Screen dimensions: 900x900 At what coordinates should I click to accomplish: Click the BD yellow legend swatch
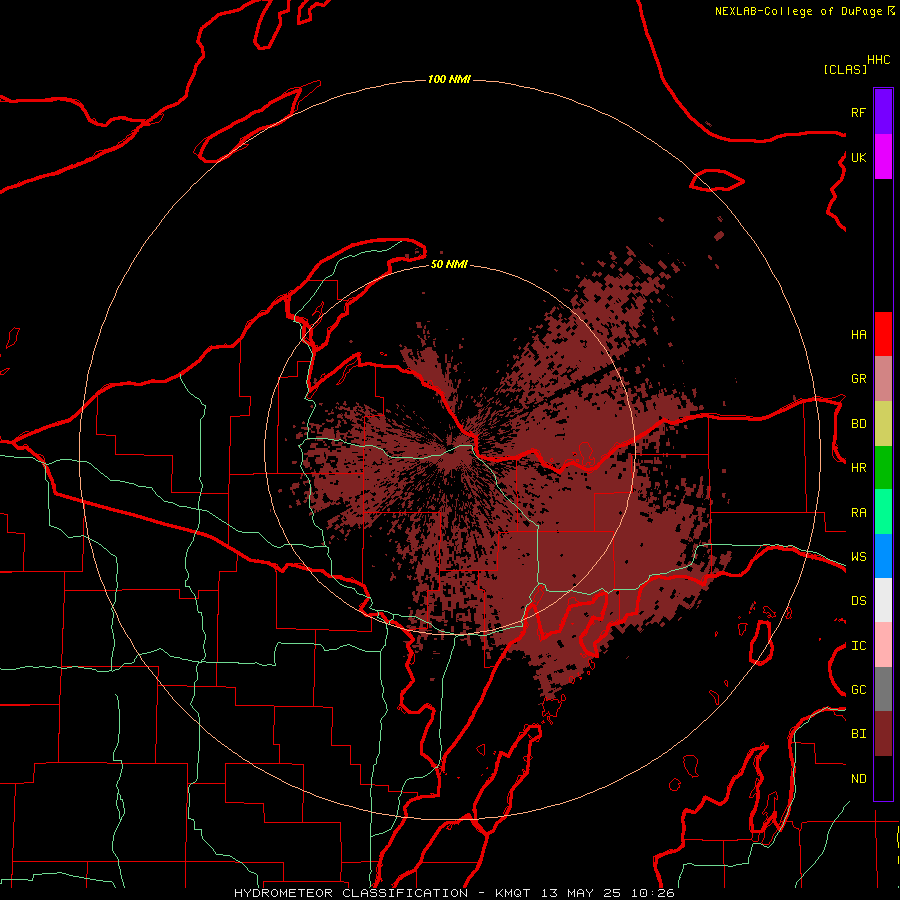883,424
